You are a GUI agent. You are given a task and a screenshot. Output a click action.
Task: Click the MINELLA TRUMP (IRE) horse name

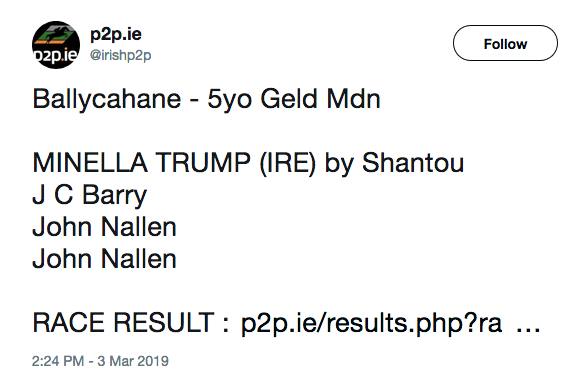[x=174, y=163]
